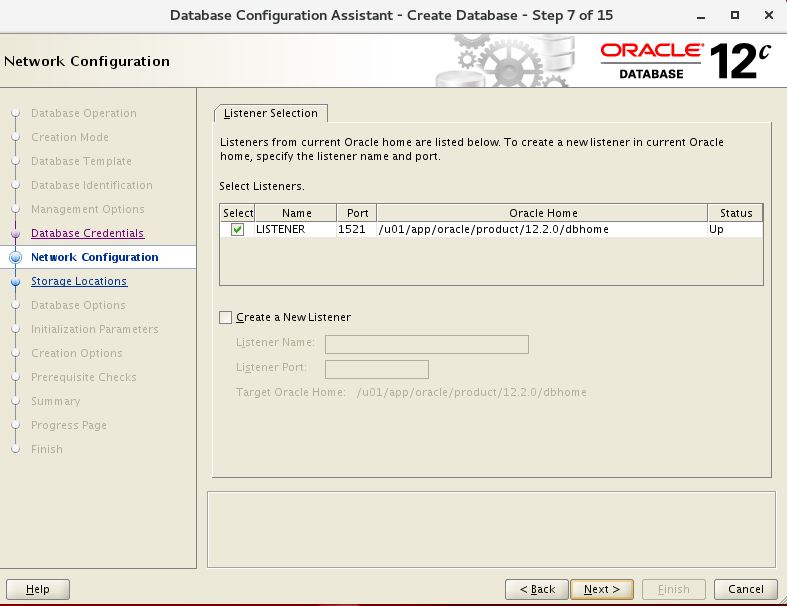This screenshot has height=606, width=787.
Task: Click Prerequisite Checks step in sidebar
Action: point(84,377)
